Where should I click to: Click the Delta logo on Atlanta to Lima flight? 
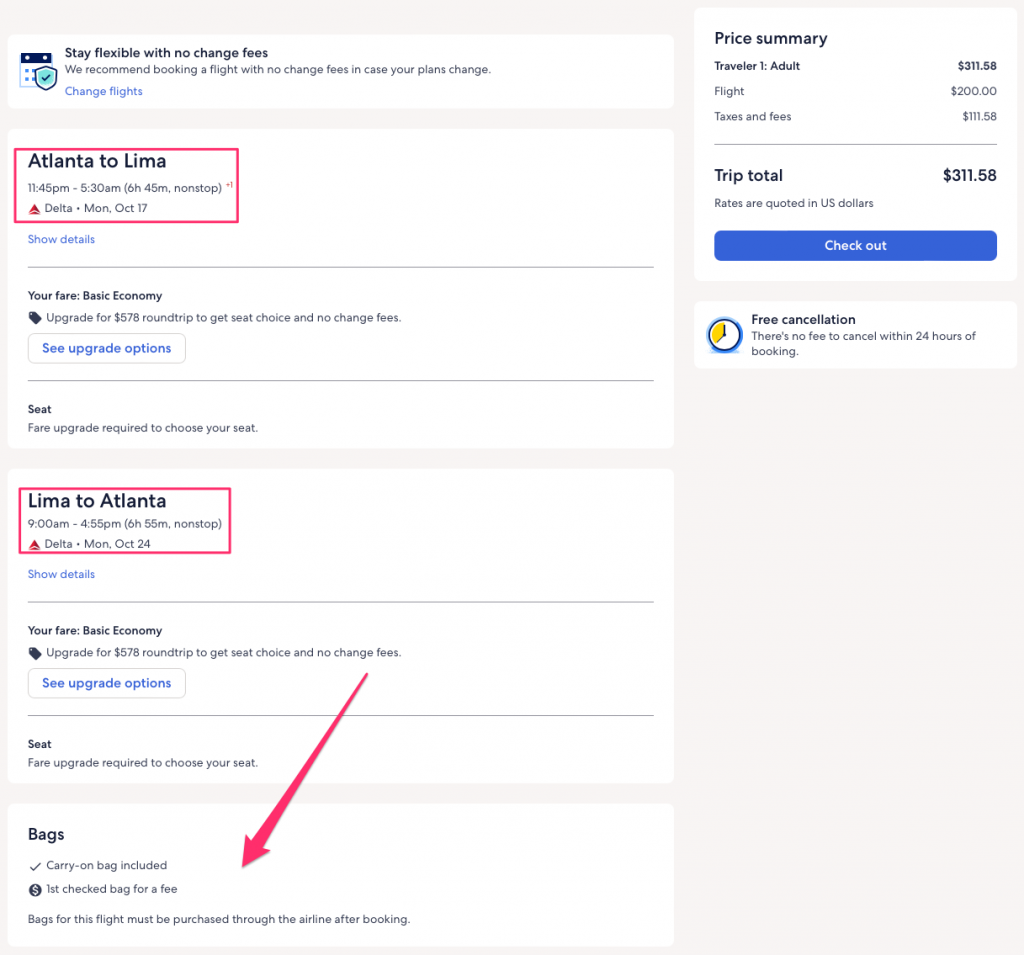pyautogui.click(x=35, y=209)
